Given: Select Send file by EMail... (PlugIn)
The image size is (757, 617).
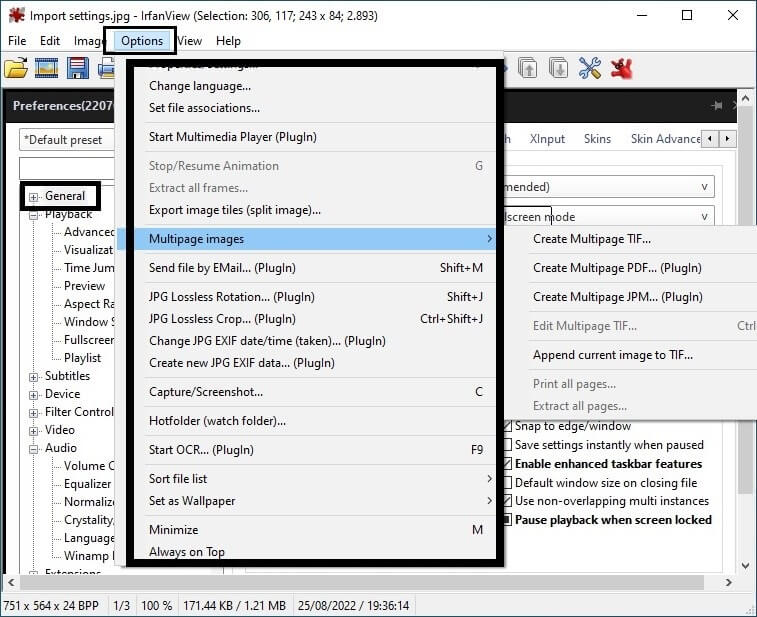Looking at the screenshot, I should click(x=315, y=268).
